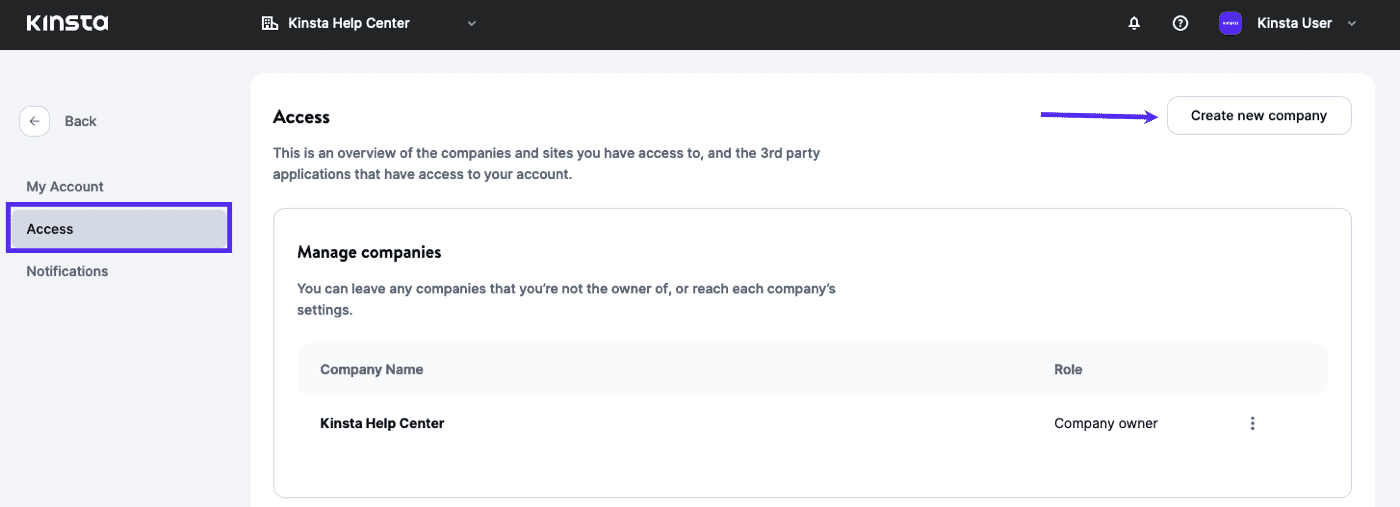Go to My Account in sidebar
1400x507 pixels.
[65, 187]
